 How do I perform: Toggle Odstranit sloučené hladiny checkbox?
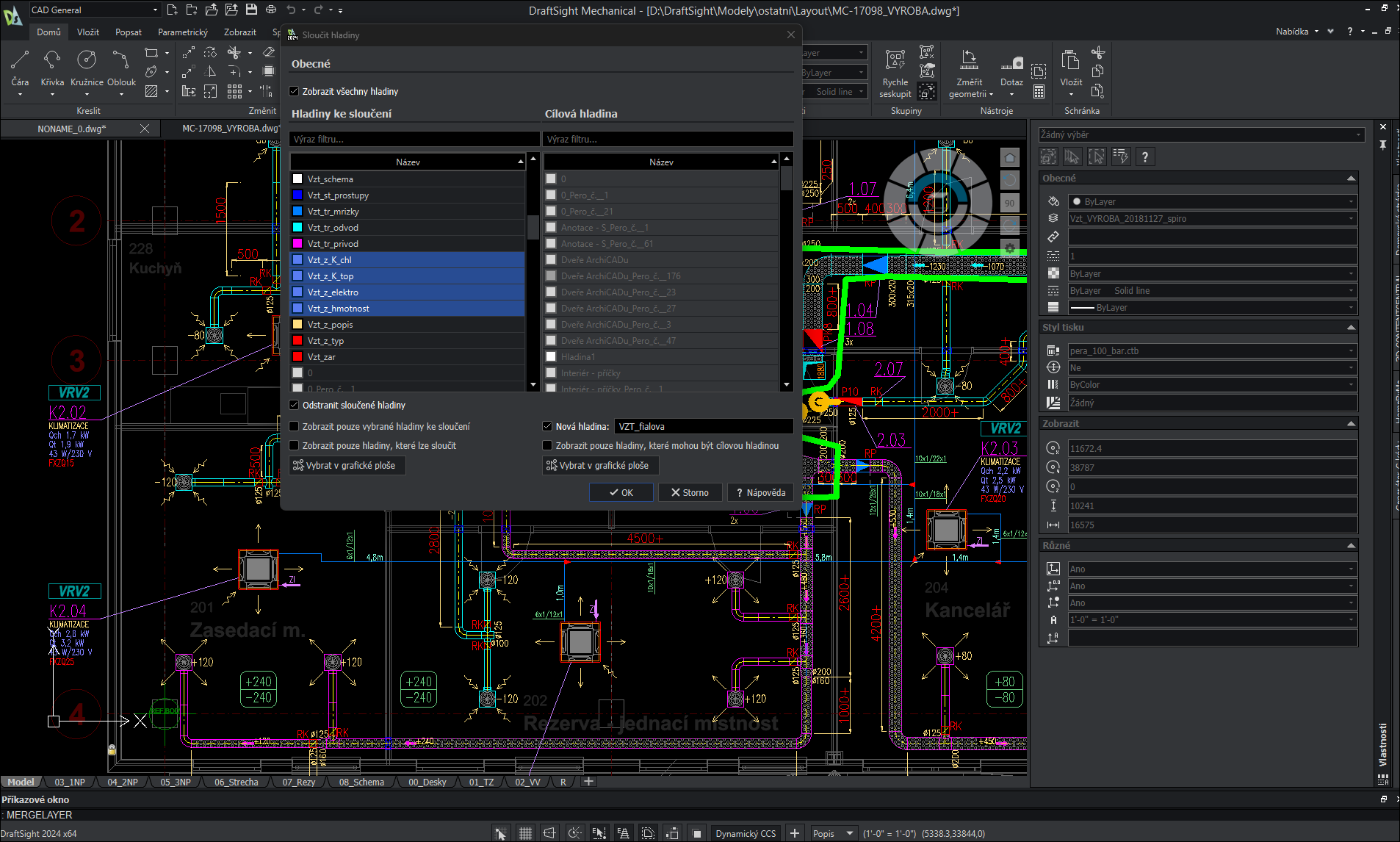(x=295, y=406)
